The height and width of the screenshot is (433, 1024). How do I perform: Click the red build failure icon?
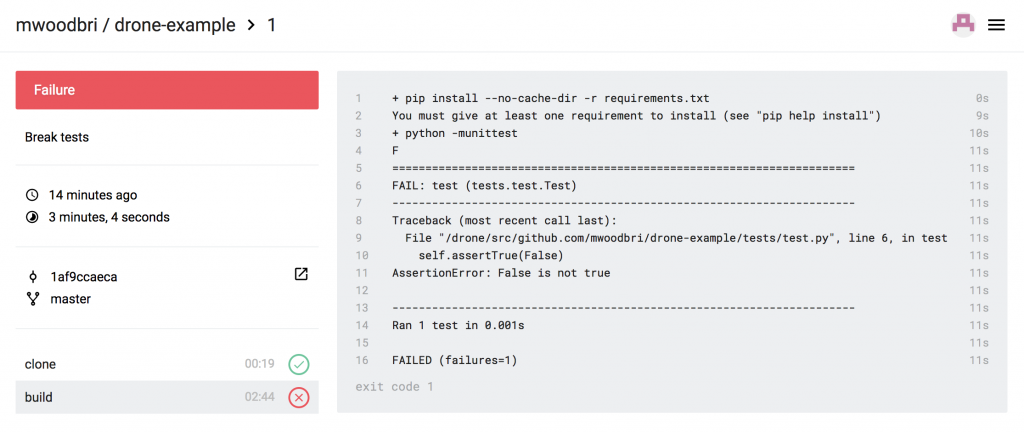pyautogui.click(x=298, y=397)
